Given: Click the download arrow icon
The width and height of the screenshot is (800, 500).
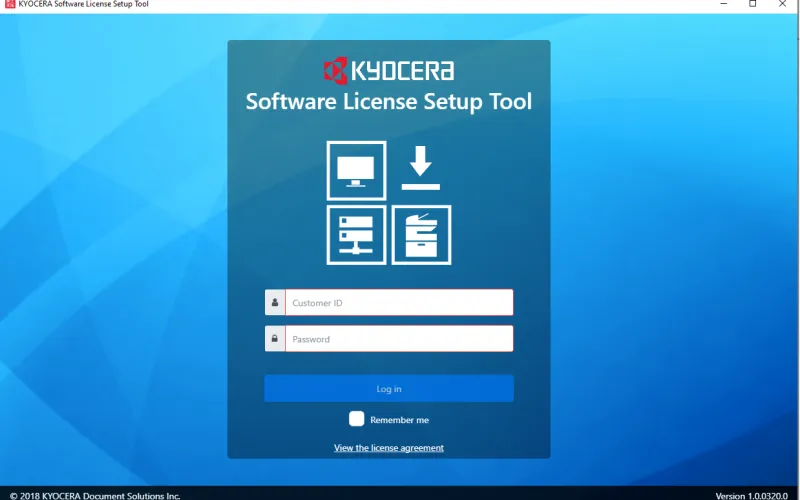Looking at the screenshot, I should pos(420,168).
